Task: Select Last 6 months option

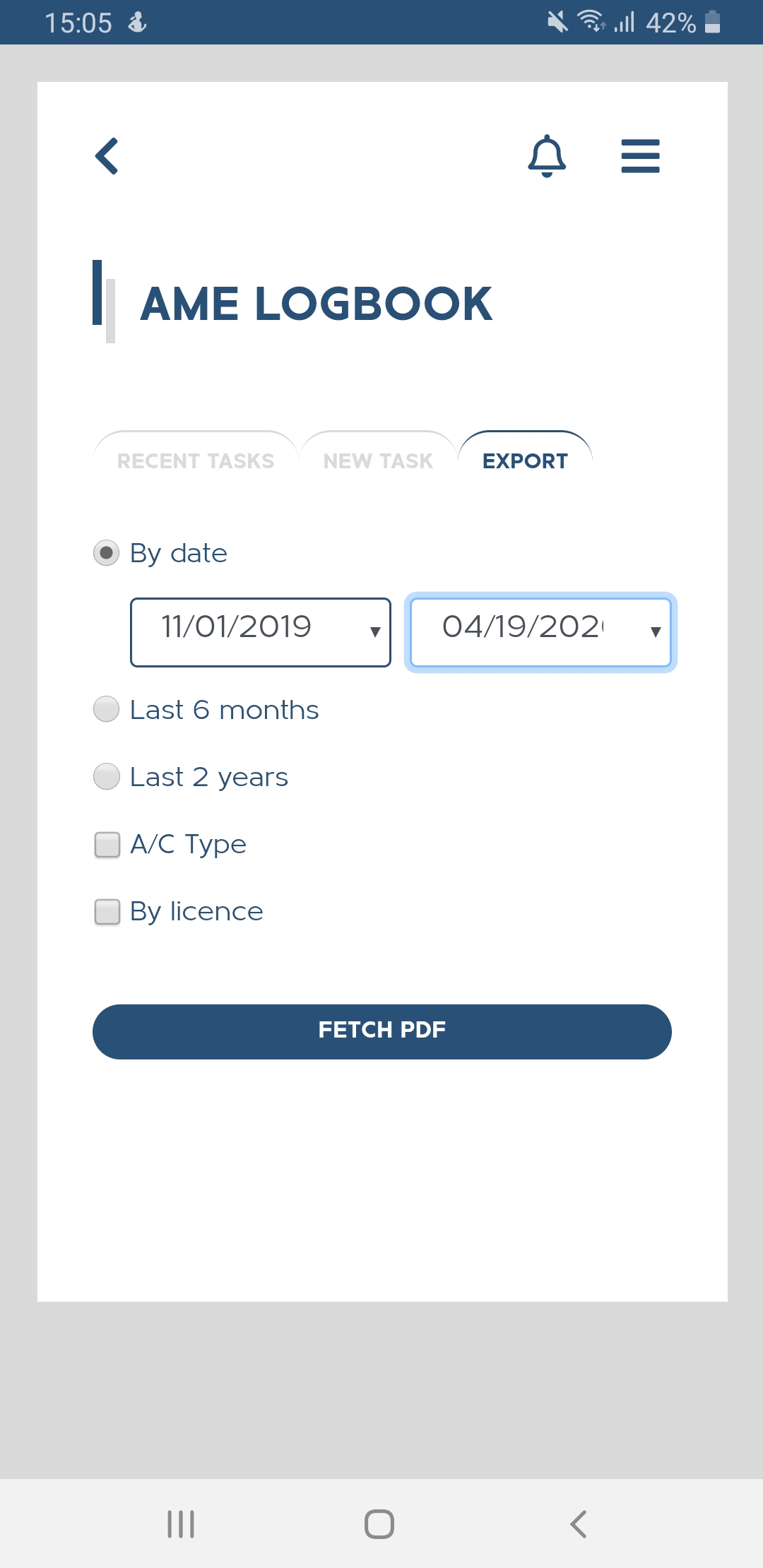Action: (x=107, y=709)
